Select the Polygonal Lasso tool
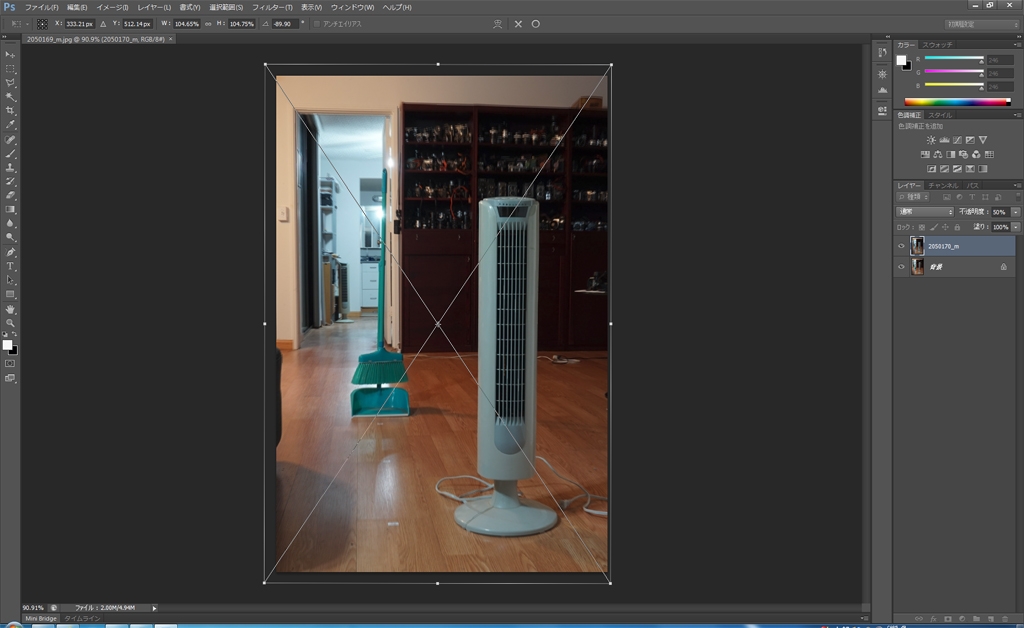This screenshot has height=628, width=1024. pyautogui.click(x=10, y=83)
